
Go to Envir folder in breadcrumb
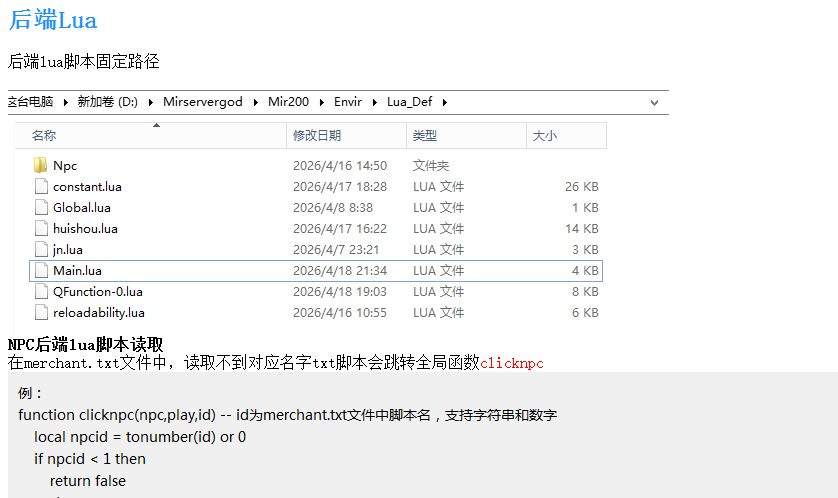[348, 102]
